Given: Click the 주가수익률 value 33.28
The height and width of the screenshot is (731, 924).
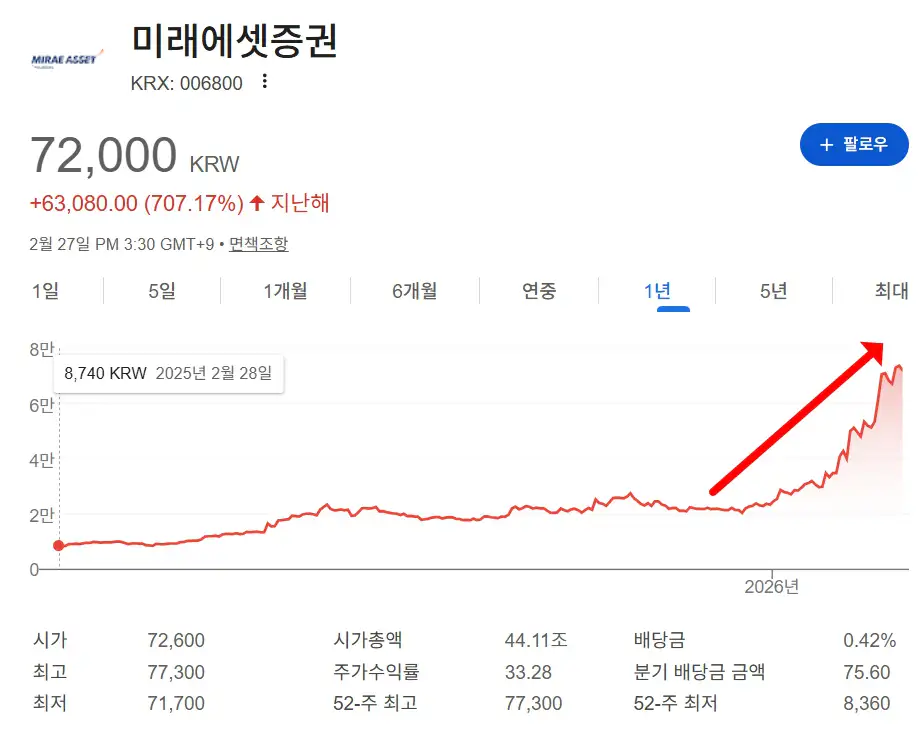Looking at the screenshot, I should 528,672.
